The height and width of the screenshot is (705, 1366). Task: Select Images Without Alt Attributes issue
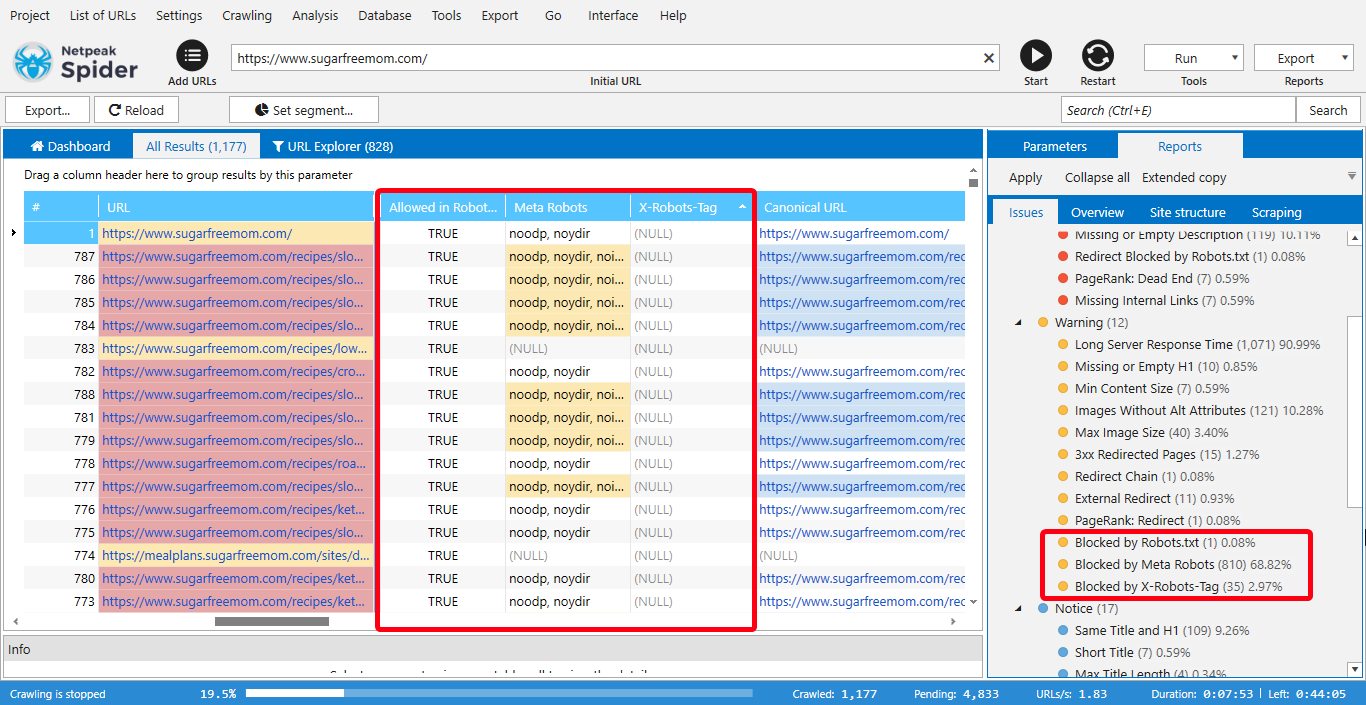[x=1199, y=410]
